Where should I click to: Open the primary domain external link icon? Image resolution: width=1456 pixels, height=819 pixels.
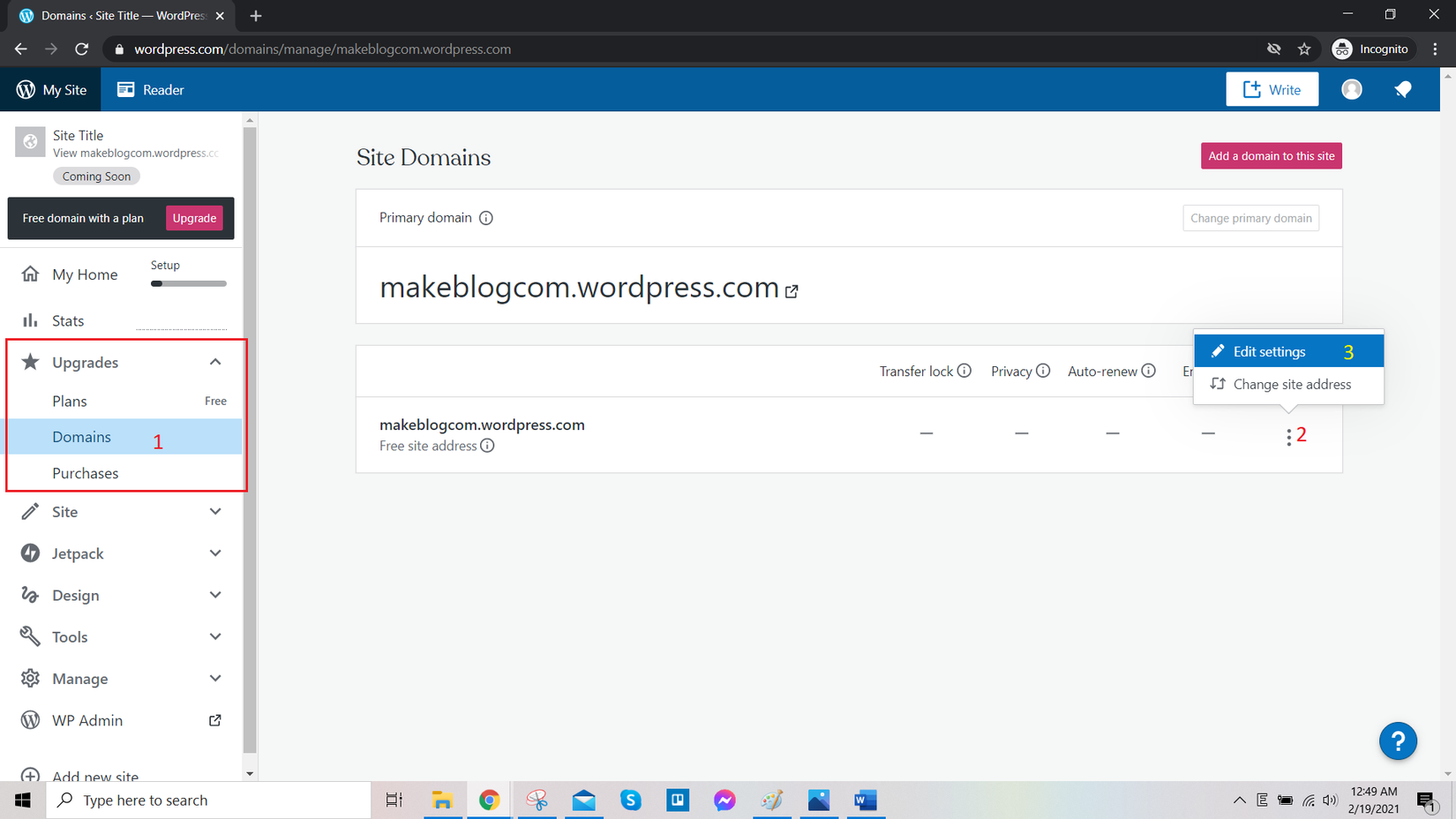tap(792, 291)
